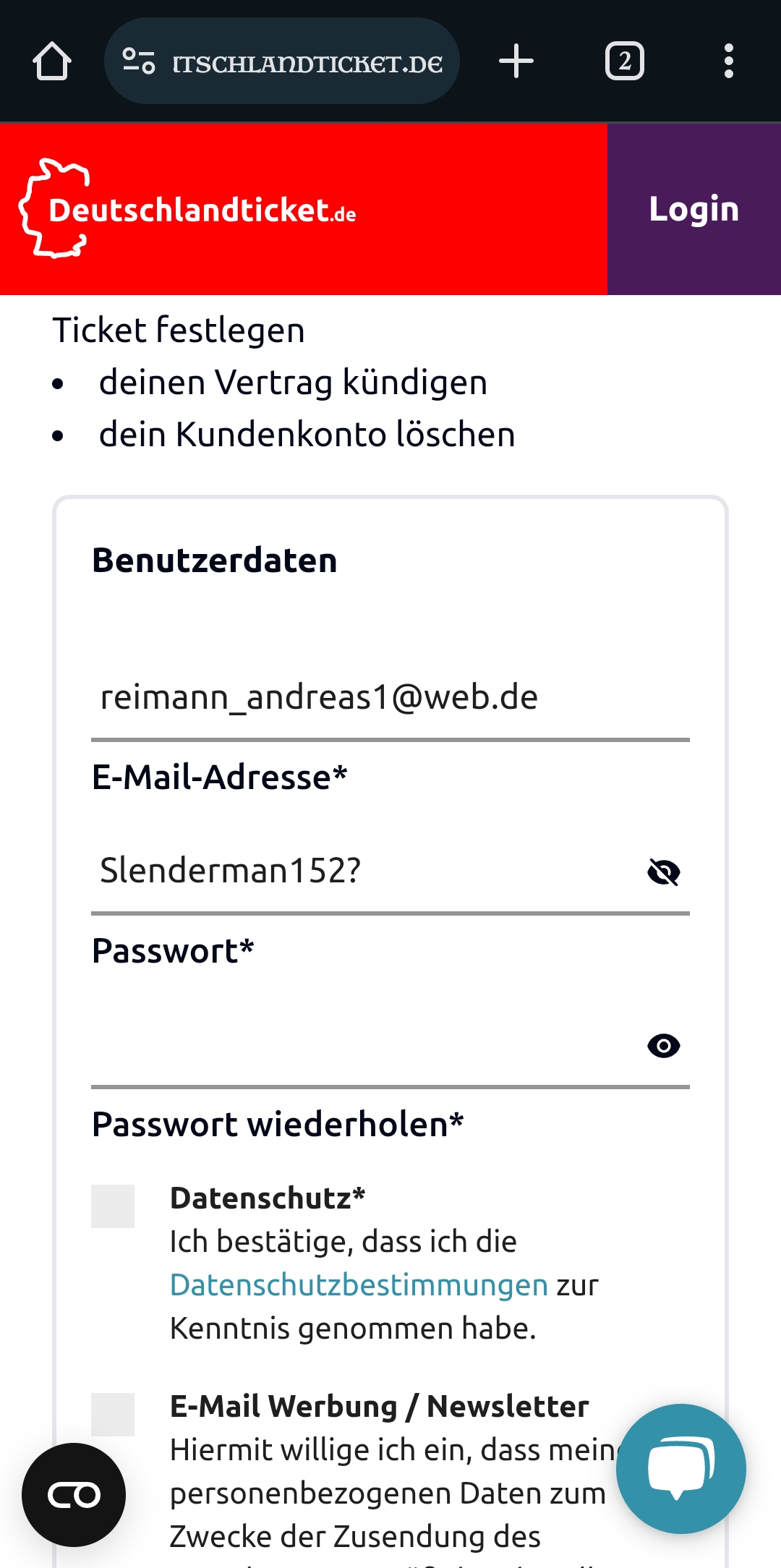Image resolution: width=781 pixels, height=1568 pixels.
Task: Hide the password with crossed-eye icon
Action: click(x=664, y=872)
